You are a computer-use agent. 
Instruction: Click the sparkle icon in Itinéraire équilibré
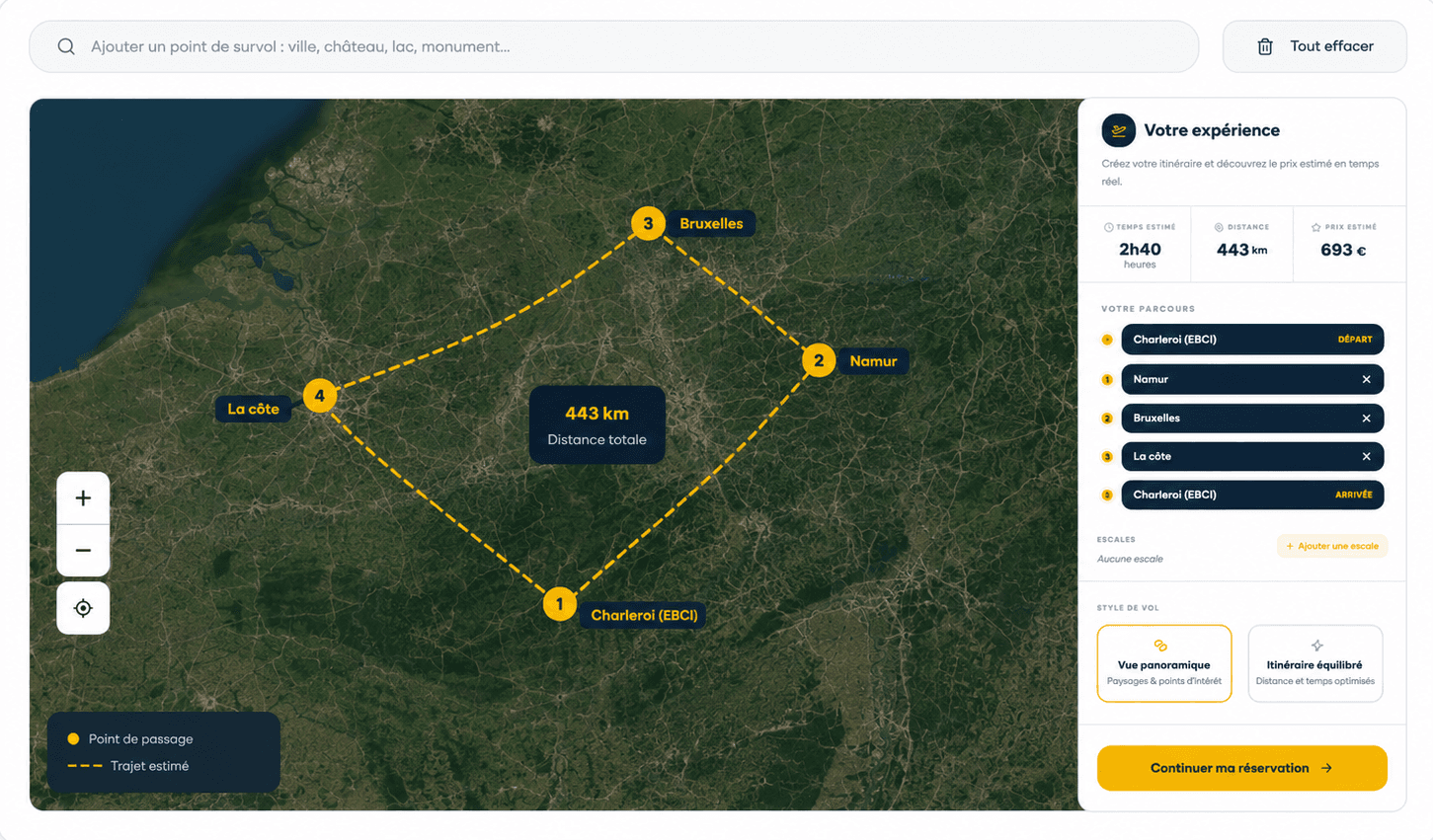pos(1316,646)
